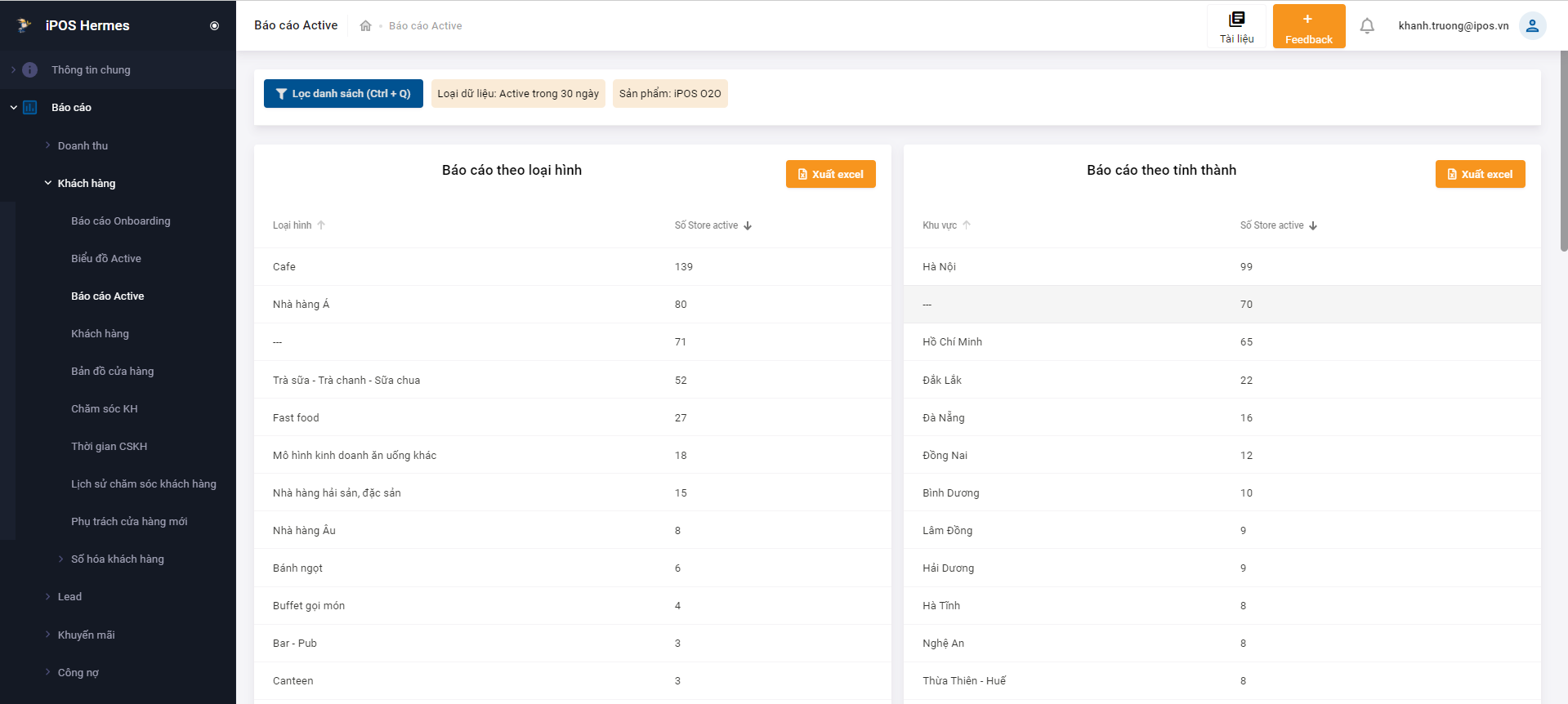Image resolution: width=1568 pixels, height=704 pixels.
Task: Expand the Doanh thu submenu
Action: (83, 146)
